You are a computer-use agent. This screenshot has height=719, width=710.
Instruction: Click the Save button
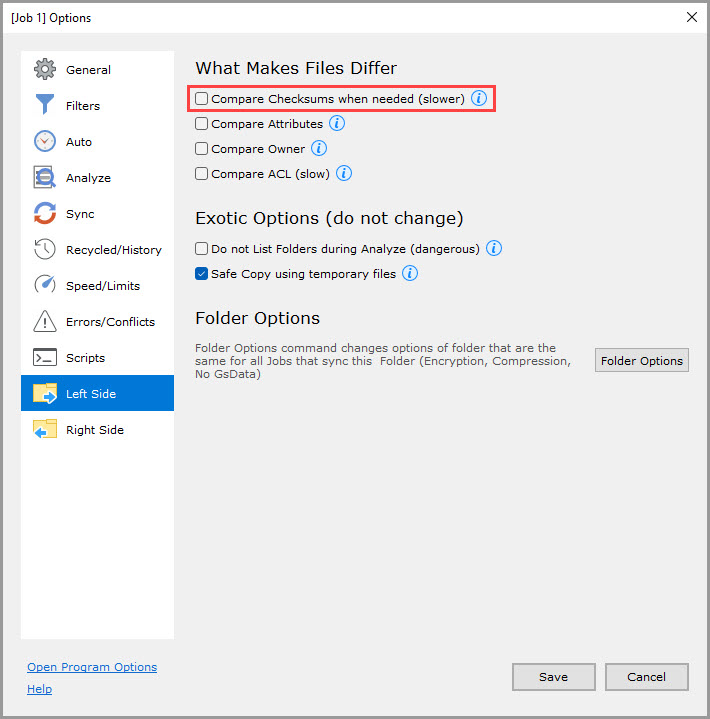[553, 677]
